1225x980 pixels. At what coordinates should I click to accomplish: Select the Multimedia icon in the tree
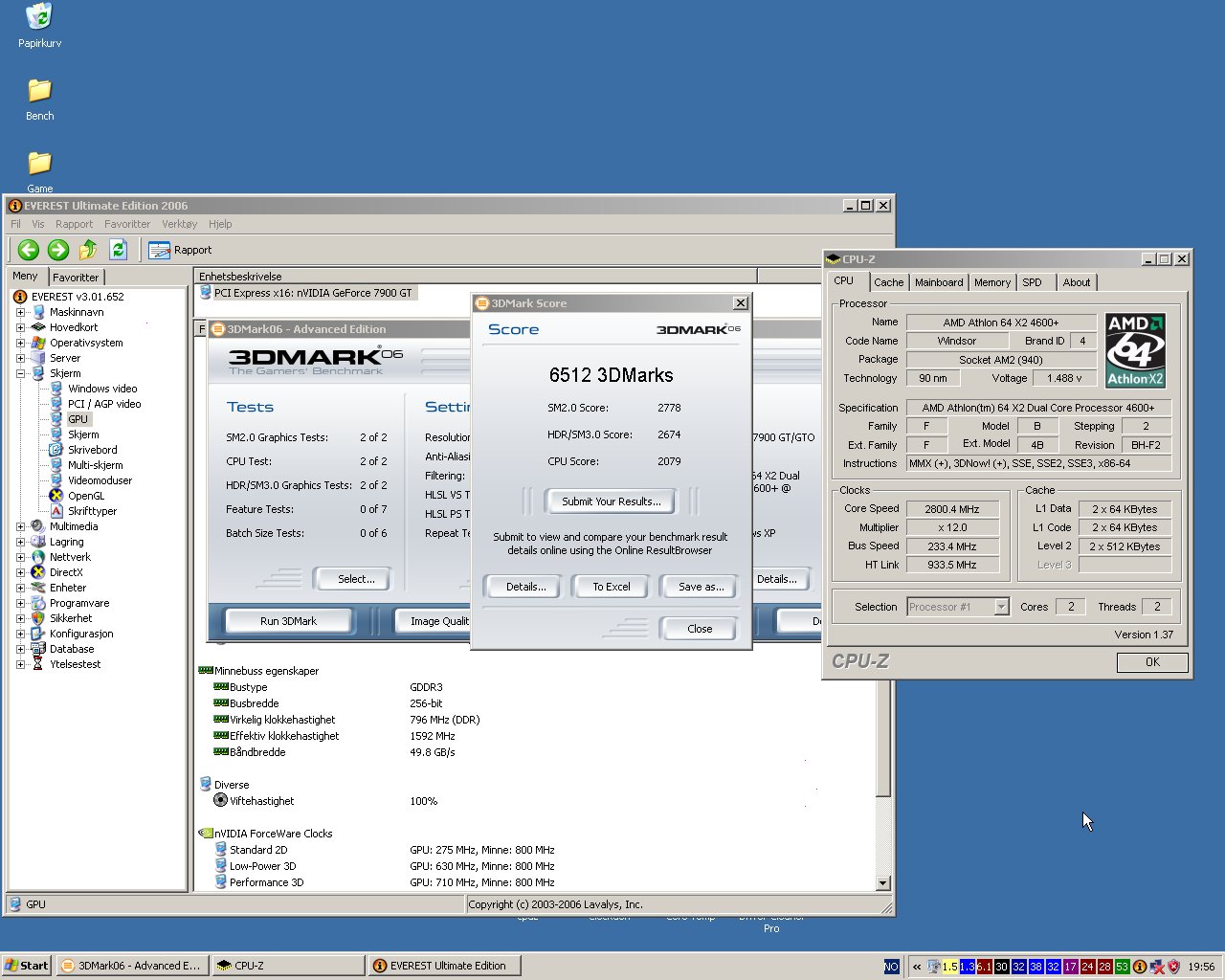(x=38, y=526)
